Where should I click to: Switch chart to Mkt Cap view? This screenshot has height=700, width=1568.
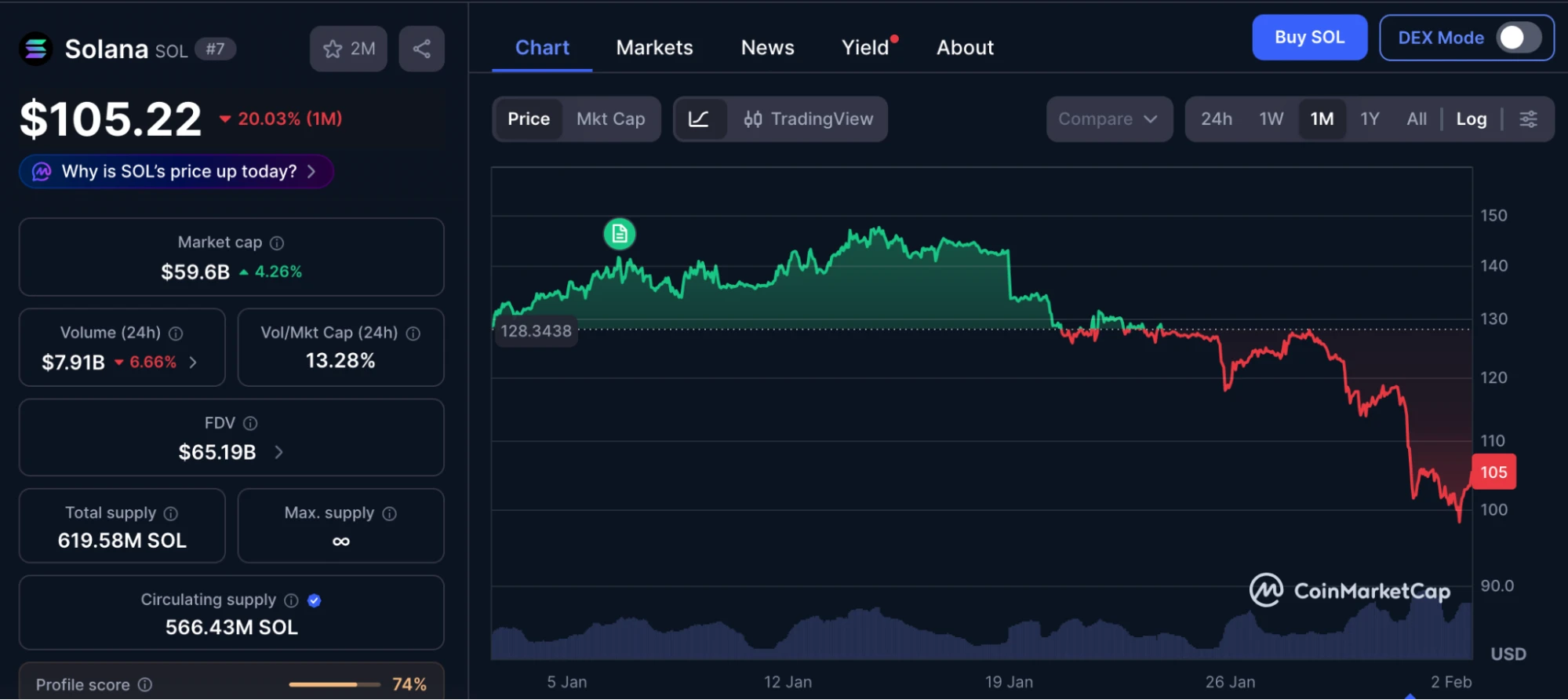coord(610,119)
